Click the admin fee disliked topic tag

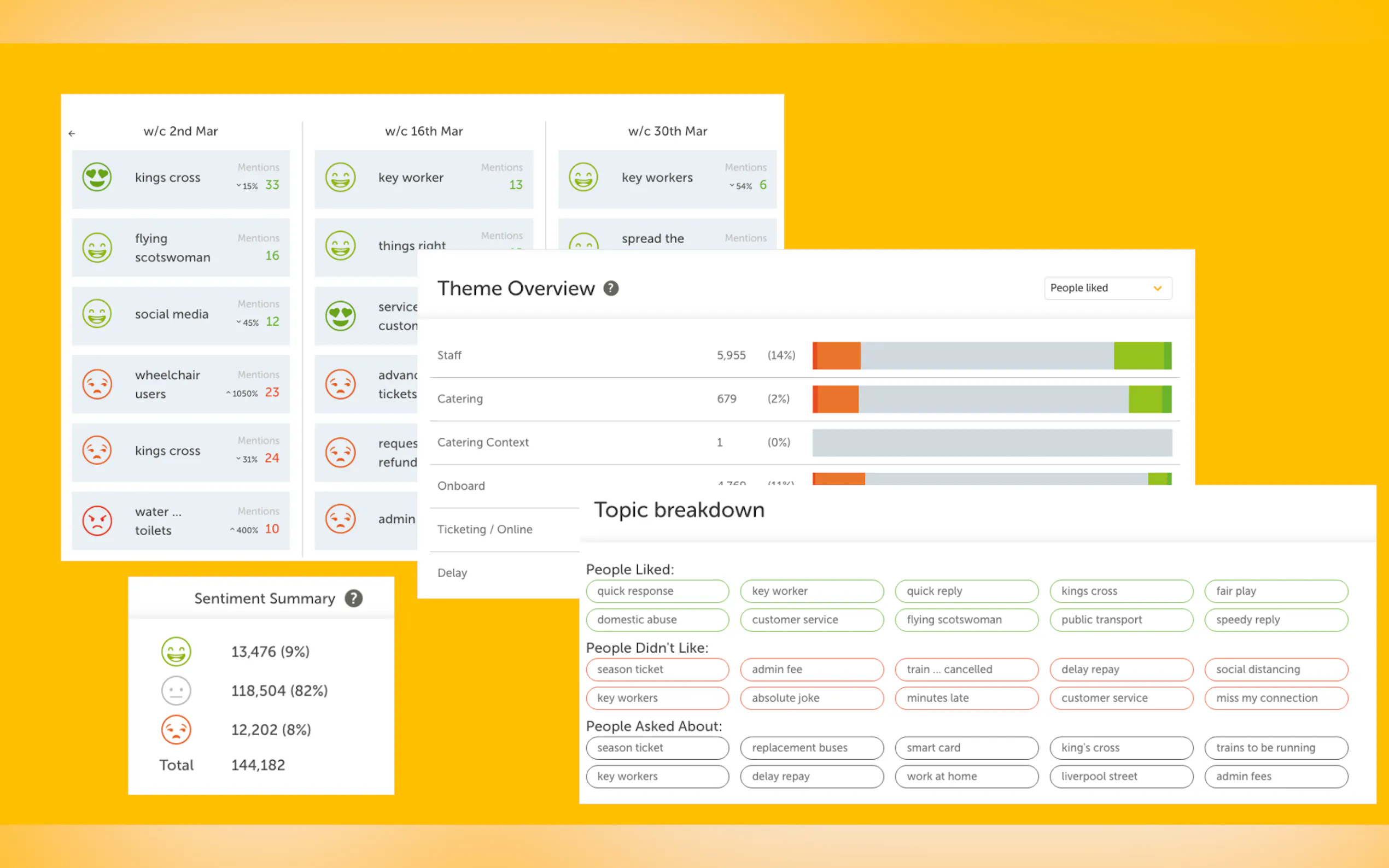point(812,670)
